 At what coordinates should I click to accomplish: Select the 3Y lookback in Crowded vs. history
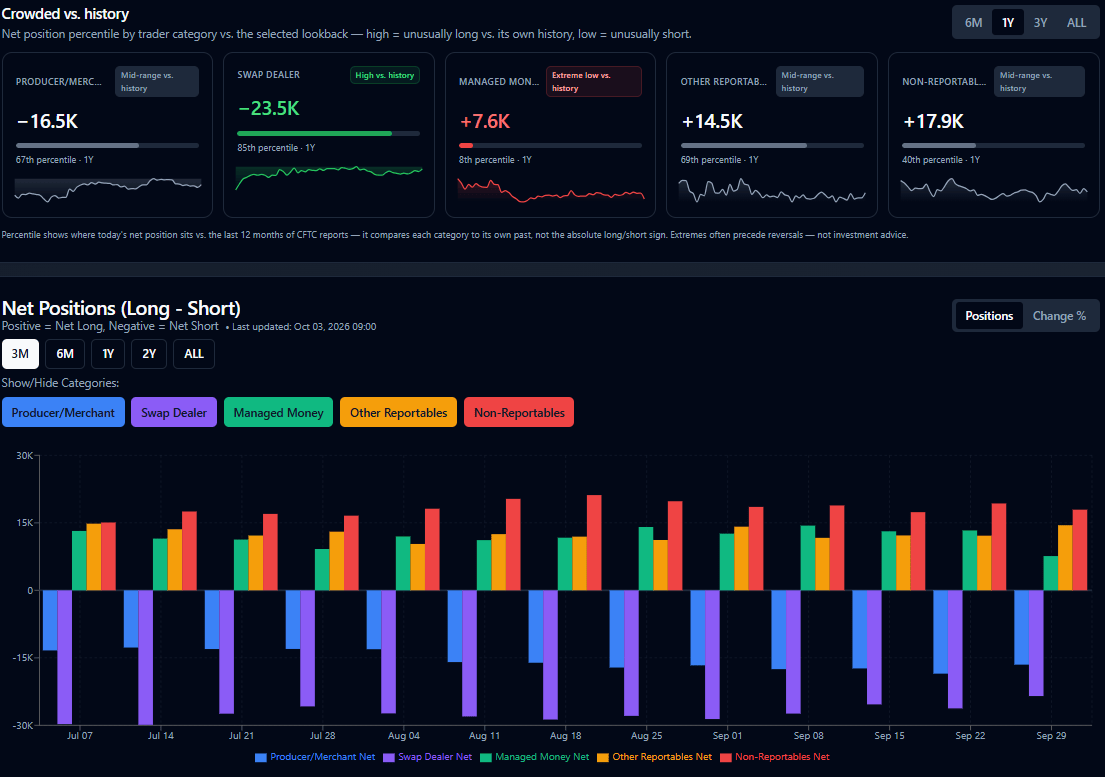1040,23
